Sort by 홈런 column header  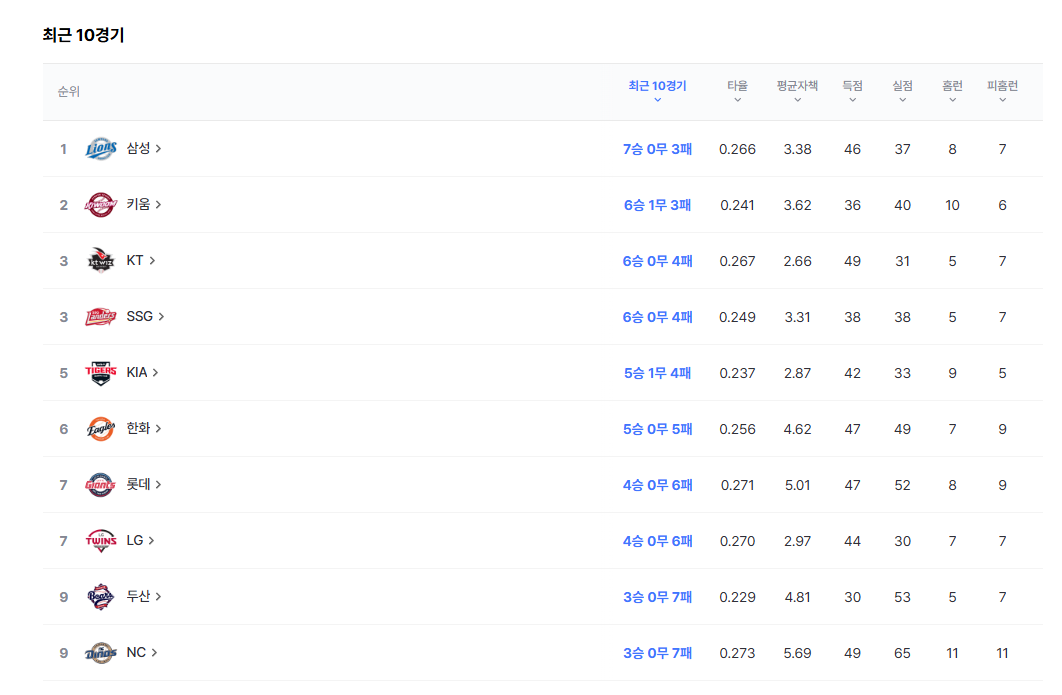pos(952,91)
